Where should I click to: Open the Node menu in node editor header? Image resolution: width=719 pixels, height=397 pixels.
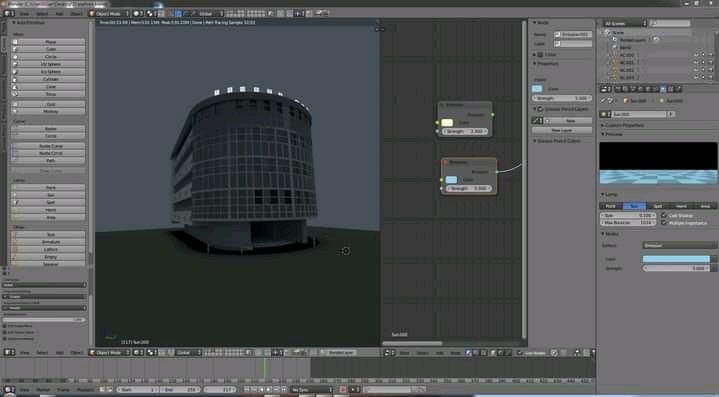[455, 353]
